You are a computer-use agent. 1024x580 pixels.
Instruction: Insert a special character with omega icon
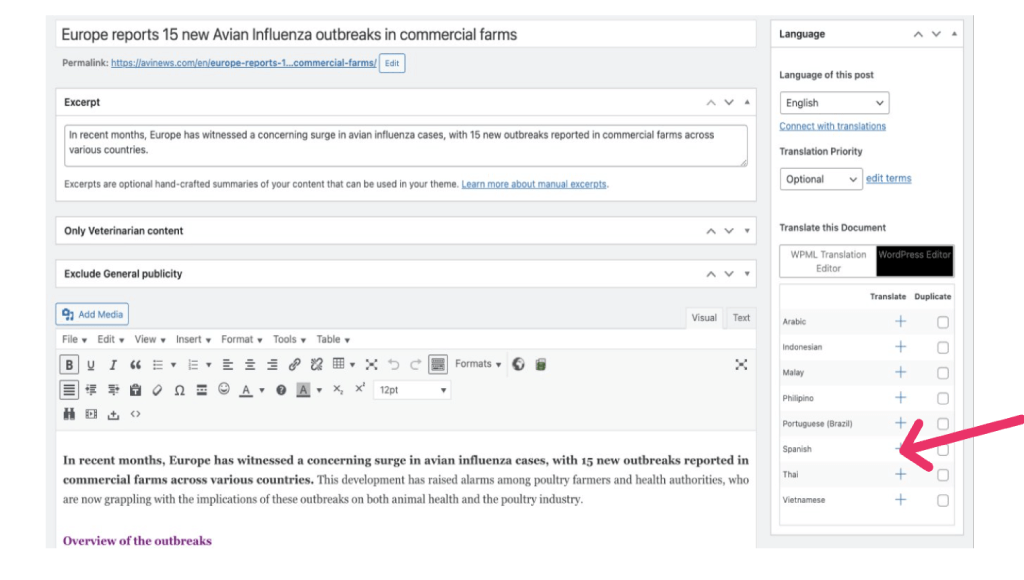pos(179,390)
